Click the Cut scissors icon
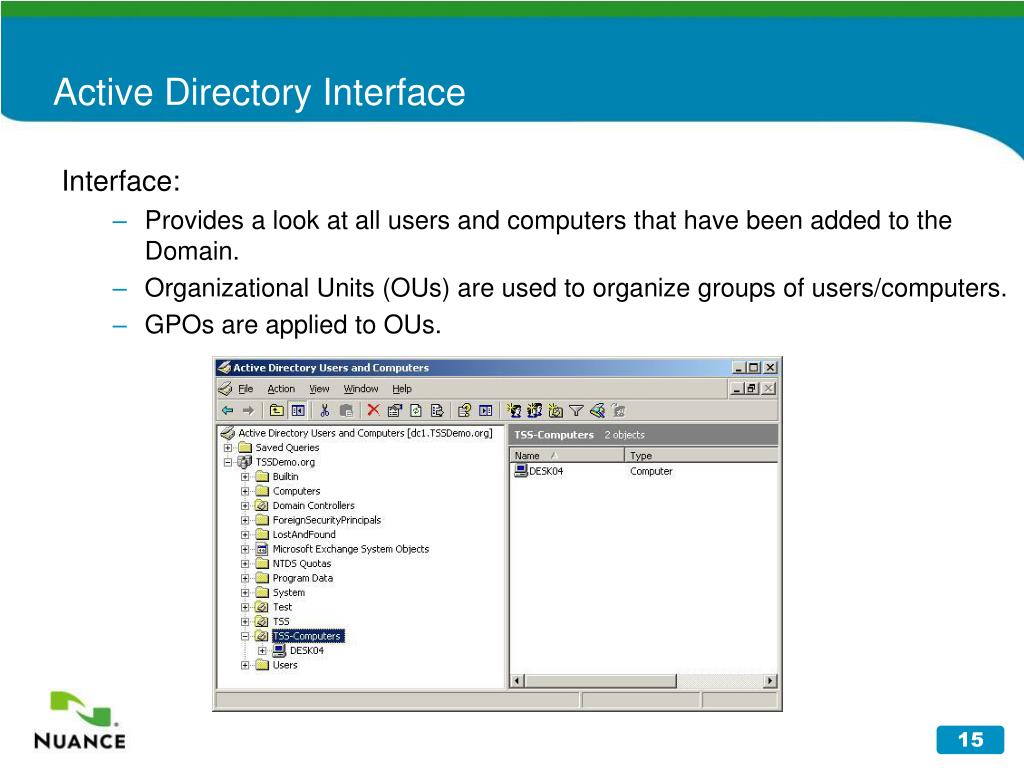1024x768 pixels. (x=325, y=410)
